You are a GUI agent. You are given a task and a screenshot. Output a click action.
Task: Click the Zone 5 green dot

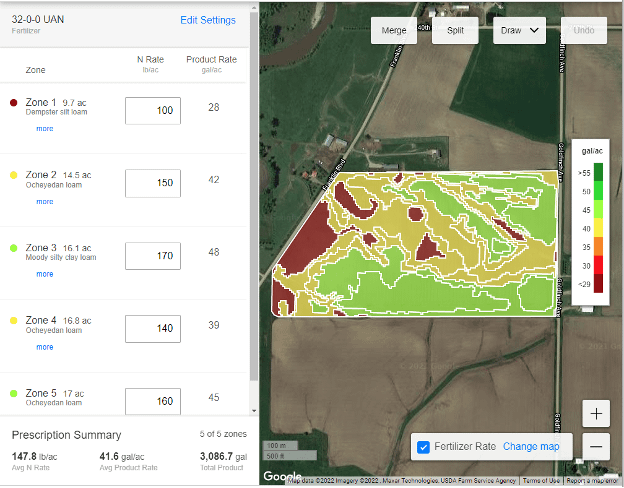(13, 393)
